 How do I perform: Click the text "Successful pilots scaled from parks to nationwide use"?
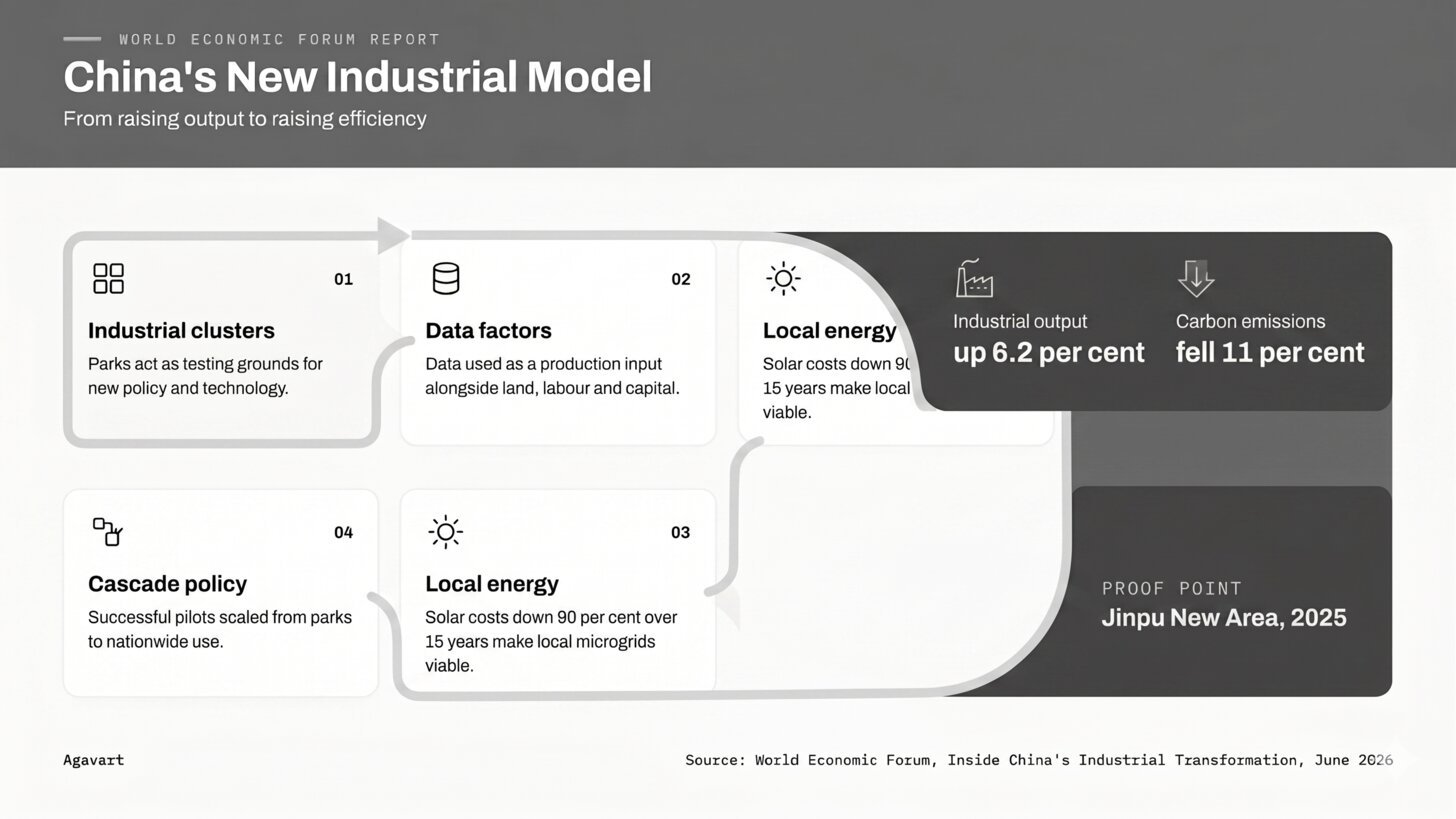[x=220, y=630]
